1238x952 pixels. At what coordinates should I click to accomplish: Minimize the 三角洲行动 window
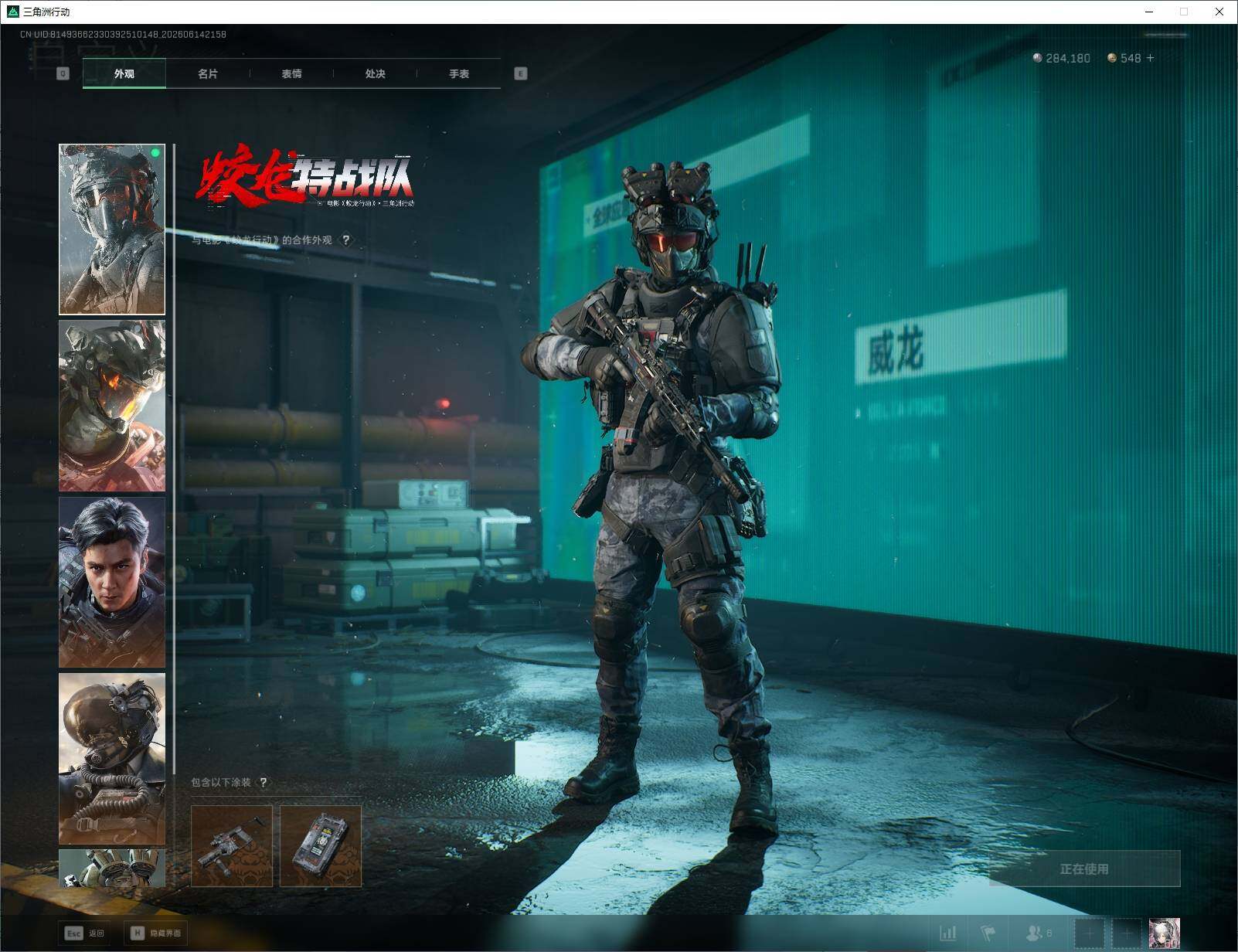[1149, 12]
